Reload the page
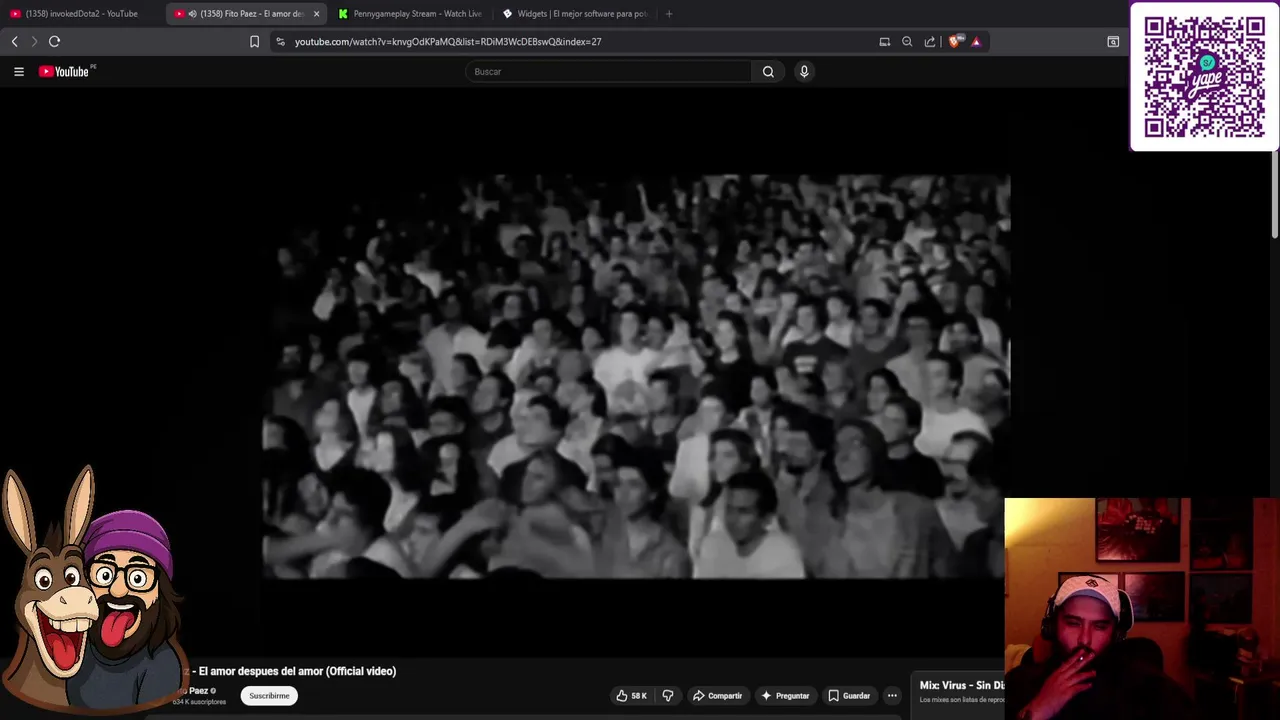 (55, 41)
